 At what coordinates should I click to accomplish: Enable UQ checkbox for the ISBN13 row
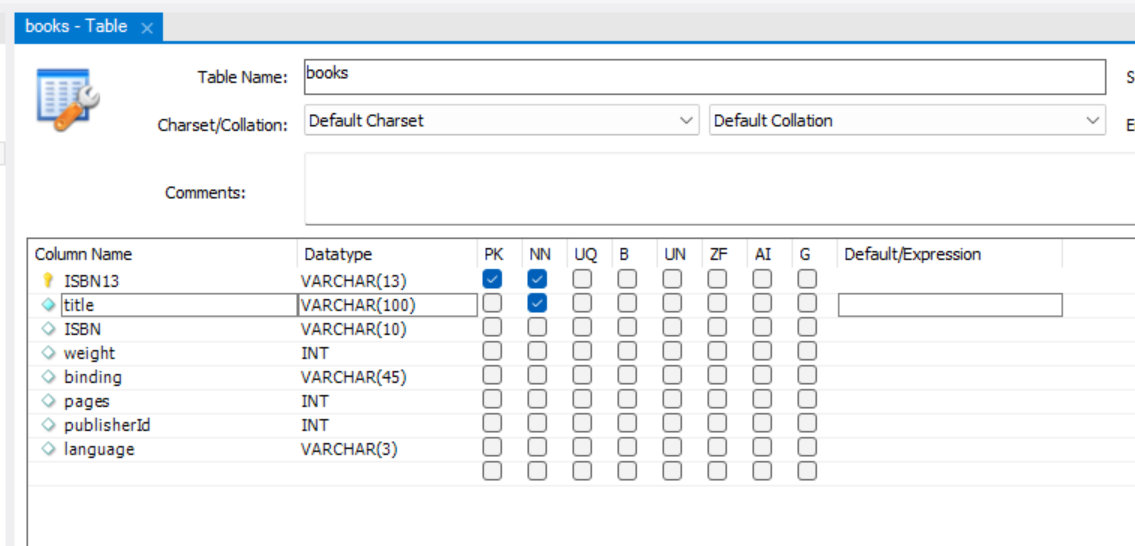click(x=582, y=279)
